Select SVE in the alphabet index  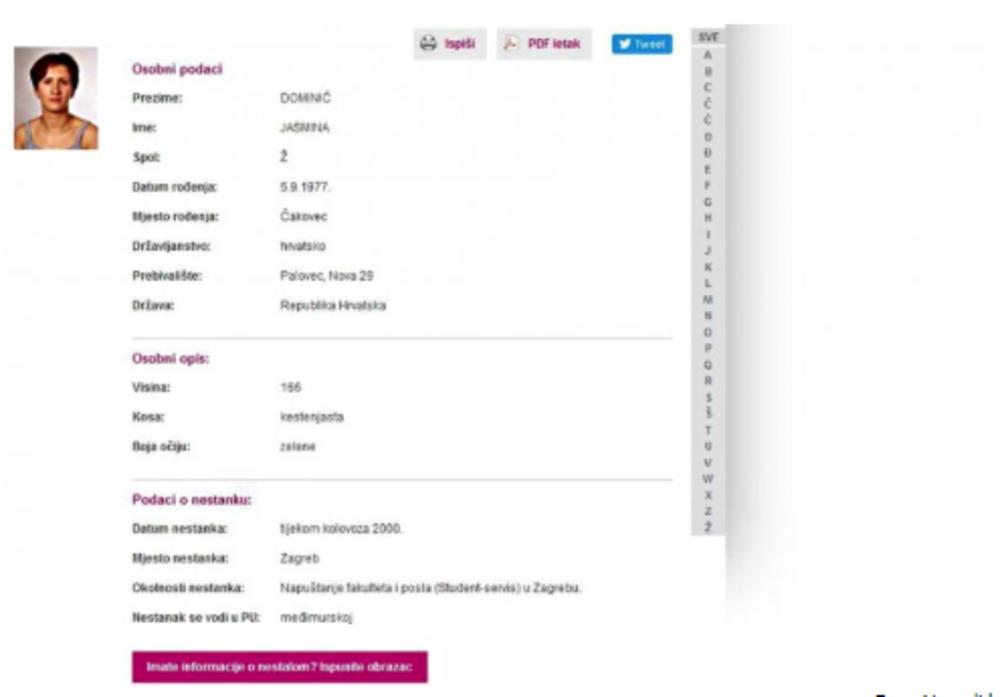coord(707,37)
